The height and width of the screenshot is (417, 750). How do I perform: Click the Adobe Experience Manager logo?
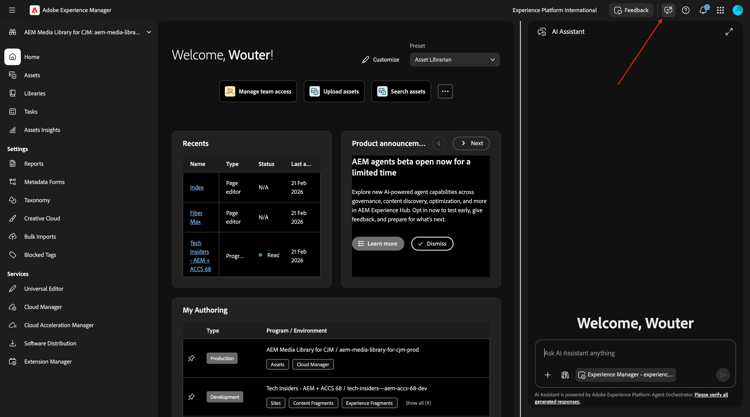point(34,10)
